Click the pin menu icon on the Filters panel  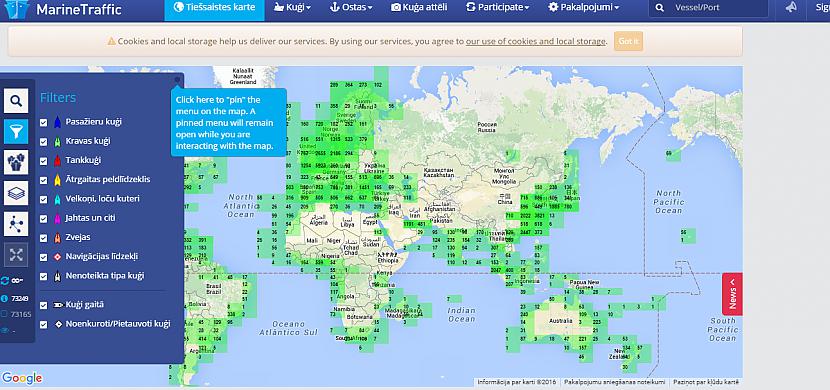[x=177, y=79]
